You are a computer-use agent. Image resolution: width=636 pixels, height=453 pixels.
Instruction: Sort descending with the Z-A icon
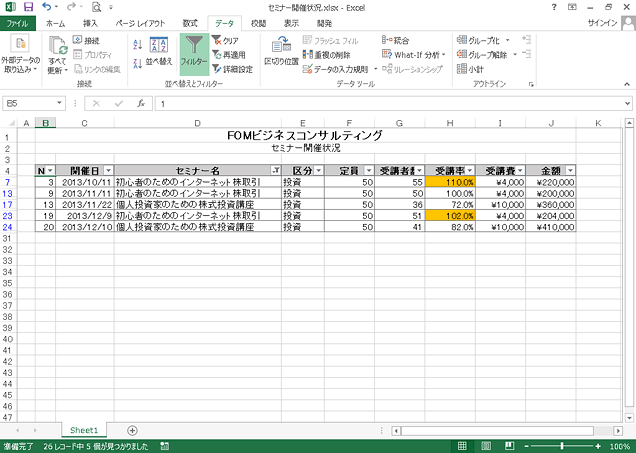pos(138,63)
